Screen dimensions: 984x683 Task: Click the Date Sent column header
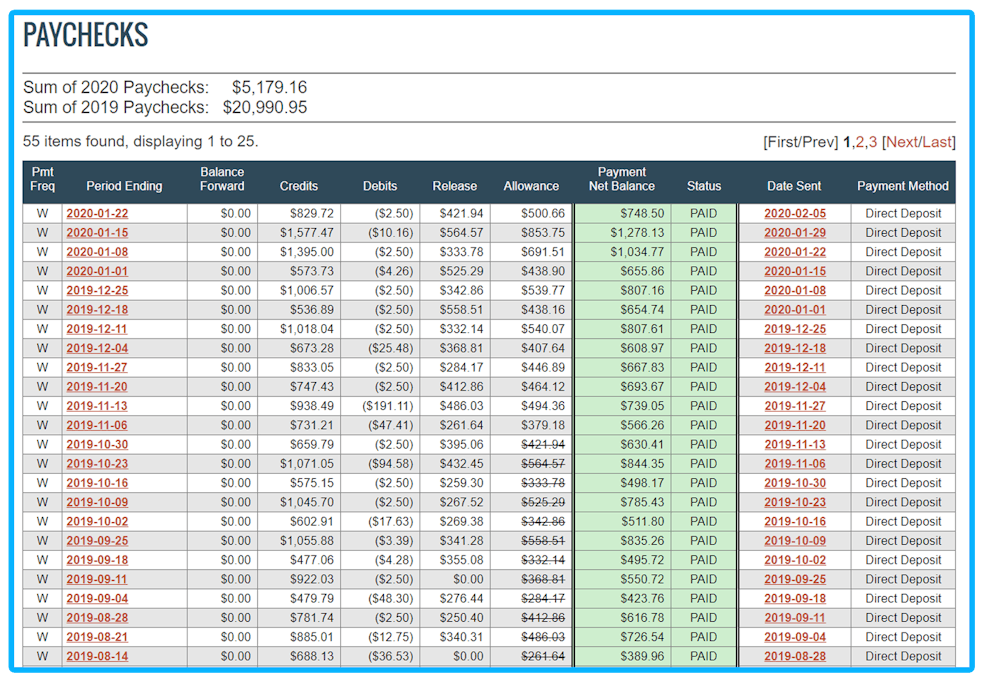(x=794, y=186)
